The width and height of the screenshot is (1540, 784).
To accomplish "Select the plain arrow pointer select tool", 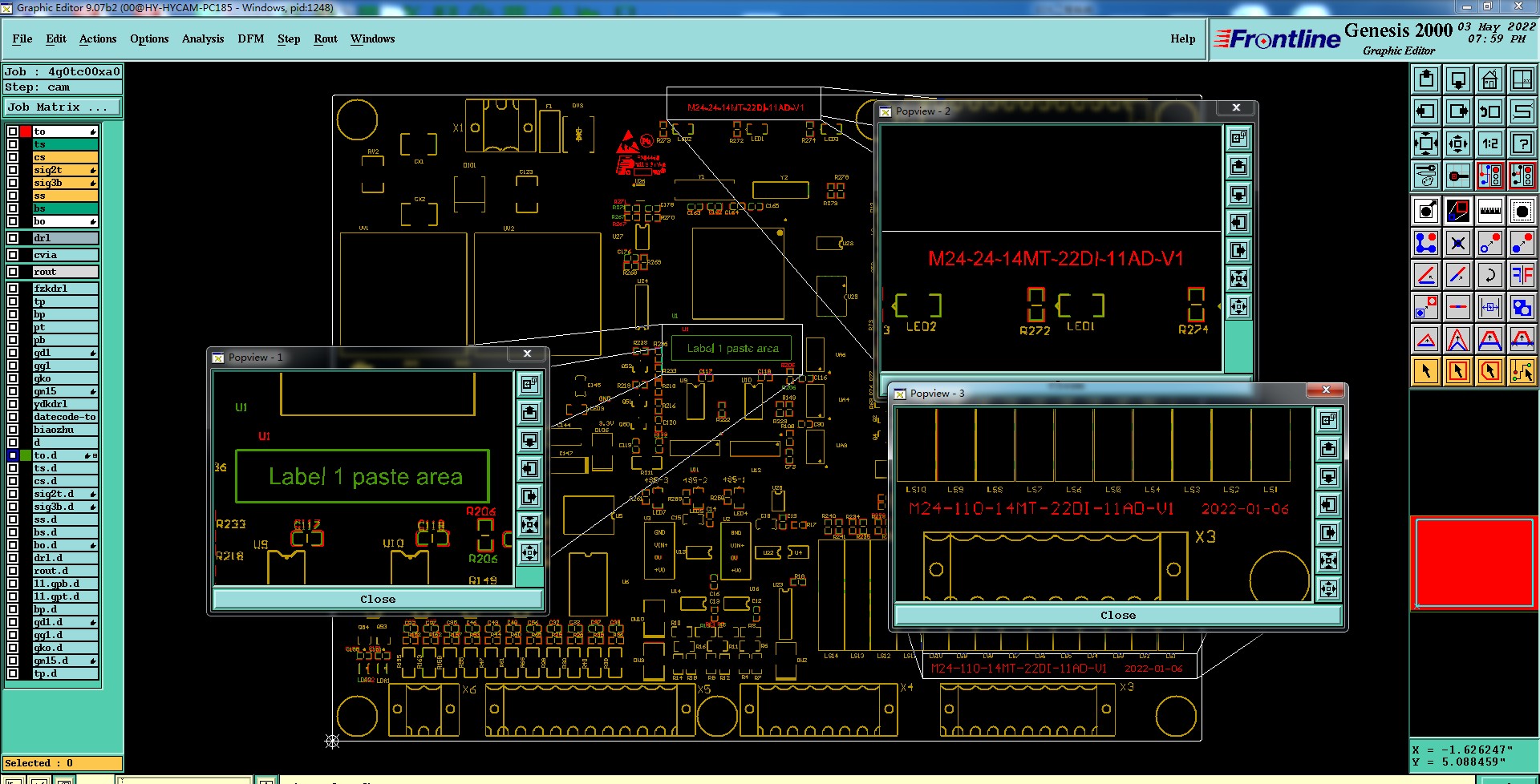I will [1426, 371].
